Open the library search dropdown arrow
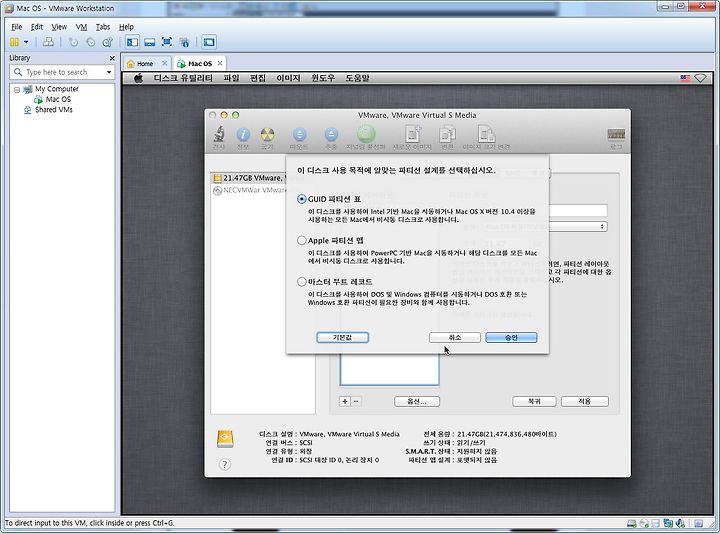Image resolution: width=720 pixels, height=533 pixels. tap(109, 72)
